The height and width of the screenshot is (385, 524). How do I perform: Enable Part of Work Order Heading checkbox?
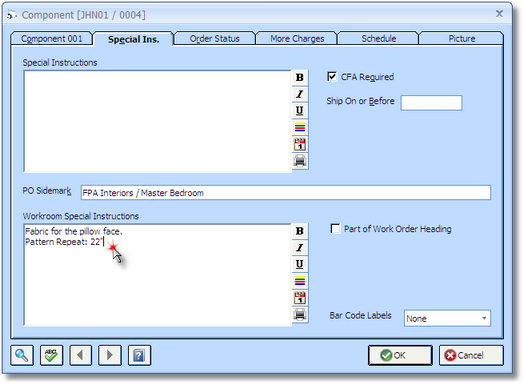335,229
